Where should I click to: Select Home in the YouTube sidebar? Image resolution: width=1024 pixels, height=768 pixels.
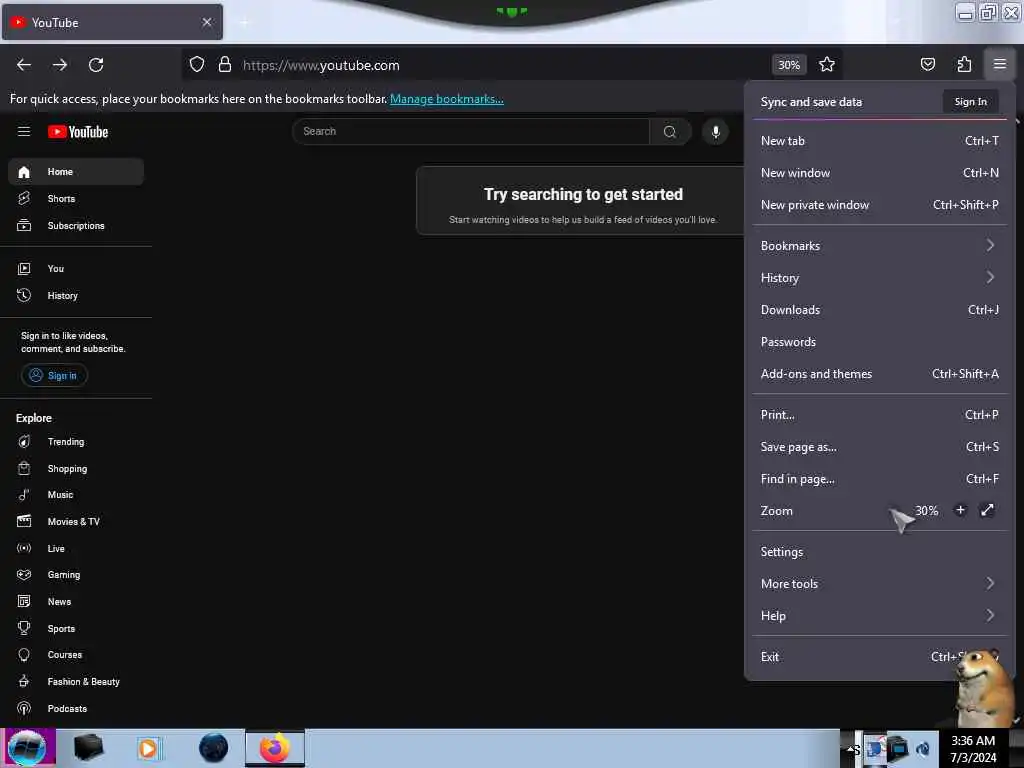[76, 172]
